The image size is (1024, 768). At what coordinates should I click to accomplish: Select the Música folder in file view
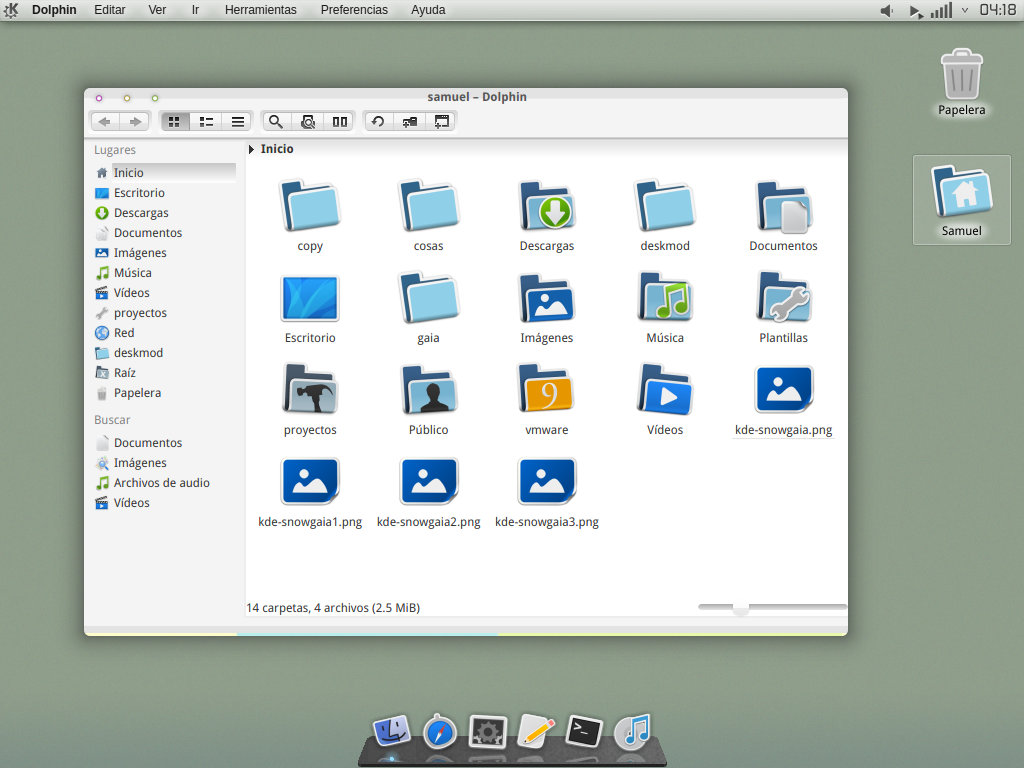click(665, 298)
